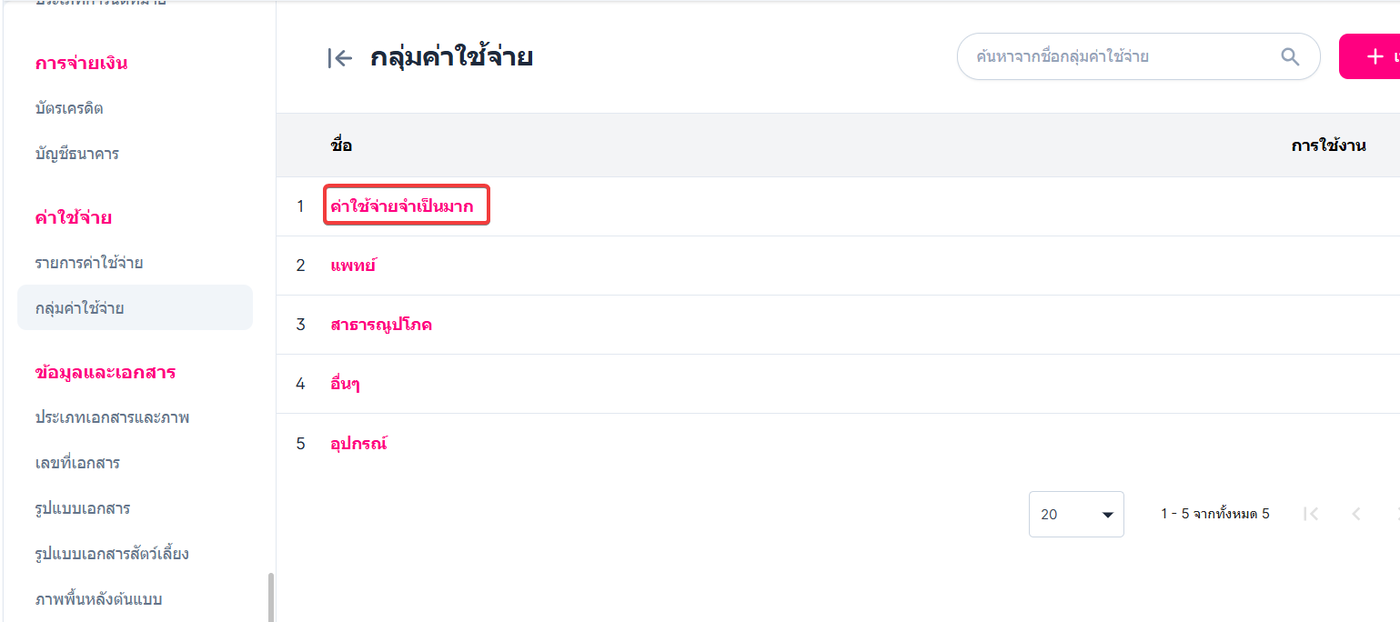Image resolution: width=1400 pixels, height=622 pixels.
Task: Select บัตรเครดิต in the sidebar
Action: point(69,108)
